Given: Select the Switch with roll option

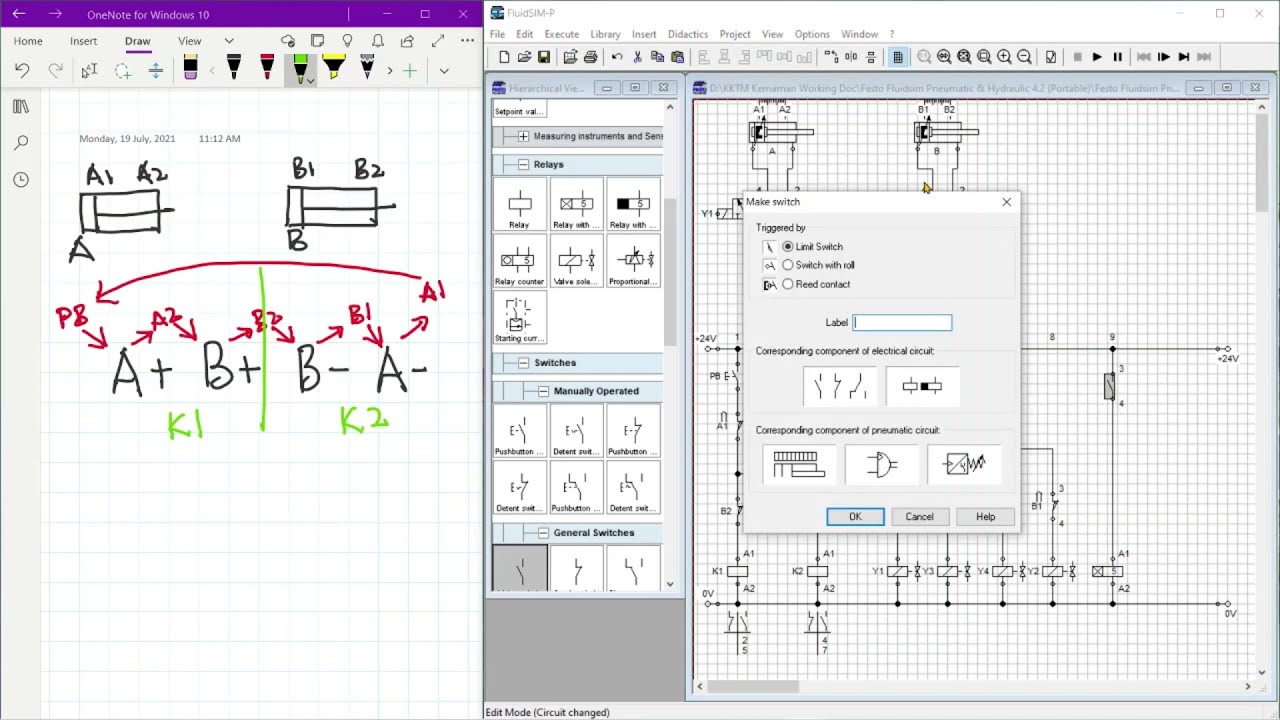Looking at the screenshot, I should (x=788, y=265).
